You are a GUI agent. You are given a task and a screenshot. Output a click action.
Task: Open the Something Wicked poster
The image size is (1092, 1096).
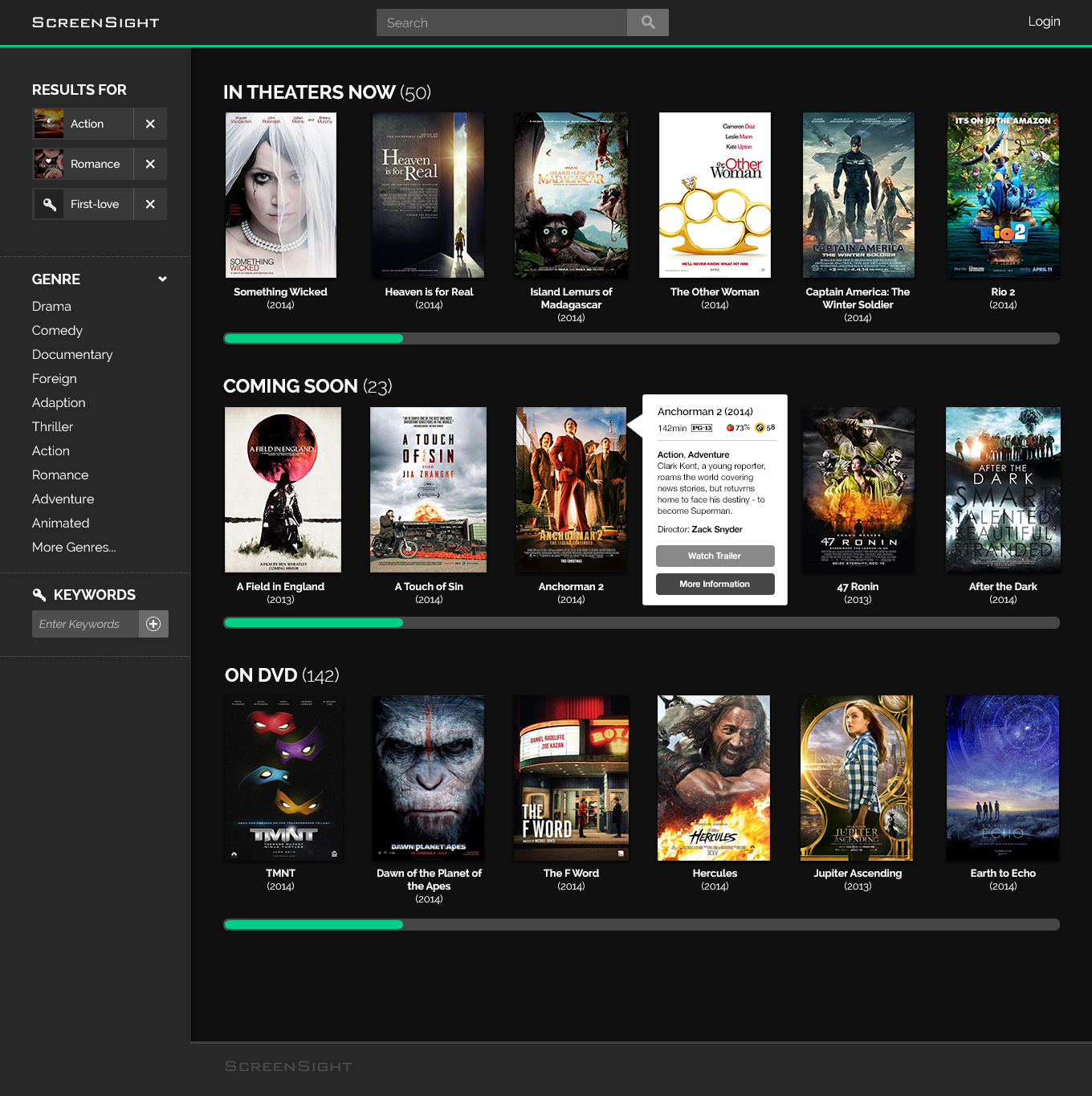pos(280,195)
